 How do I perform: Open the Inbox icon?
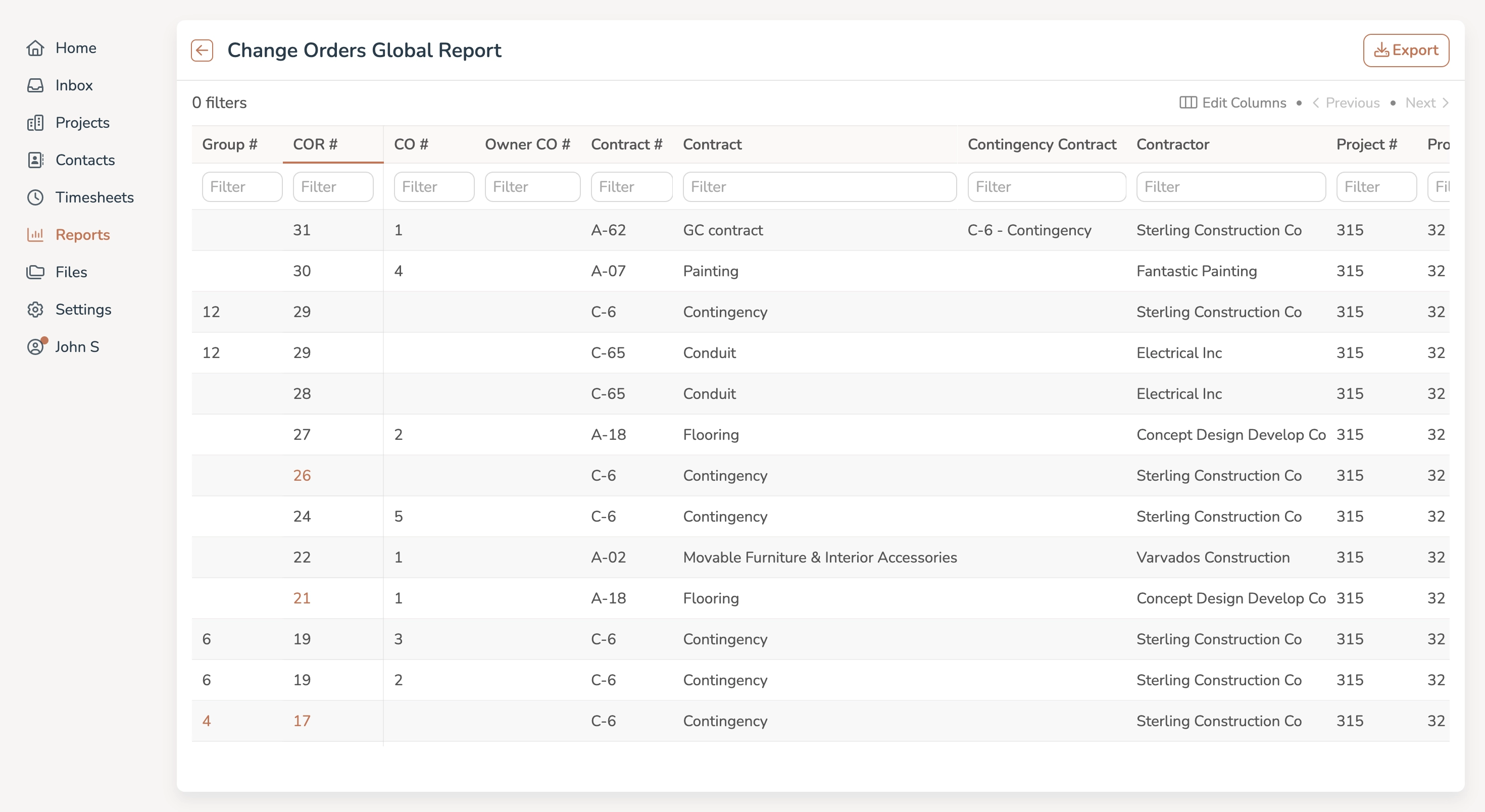36,85
